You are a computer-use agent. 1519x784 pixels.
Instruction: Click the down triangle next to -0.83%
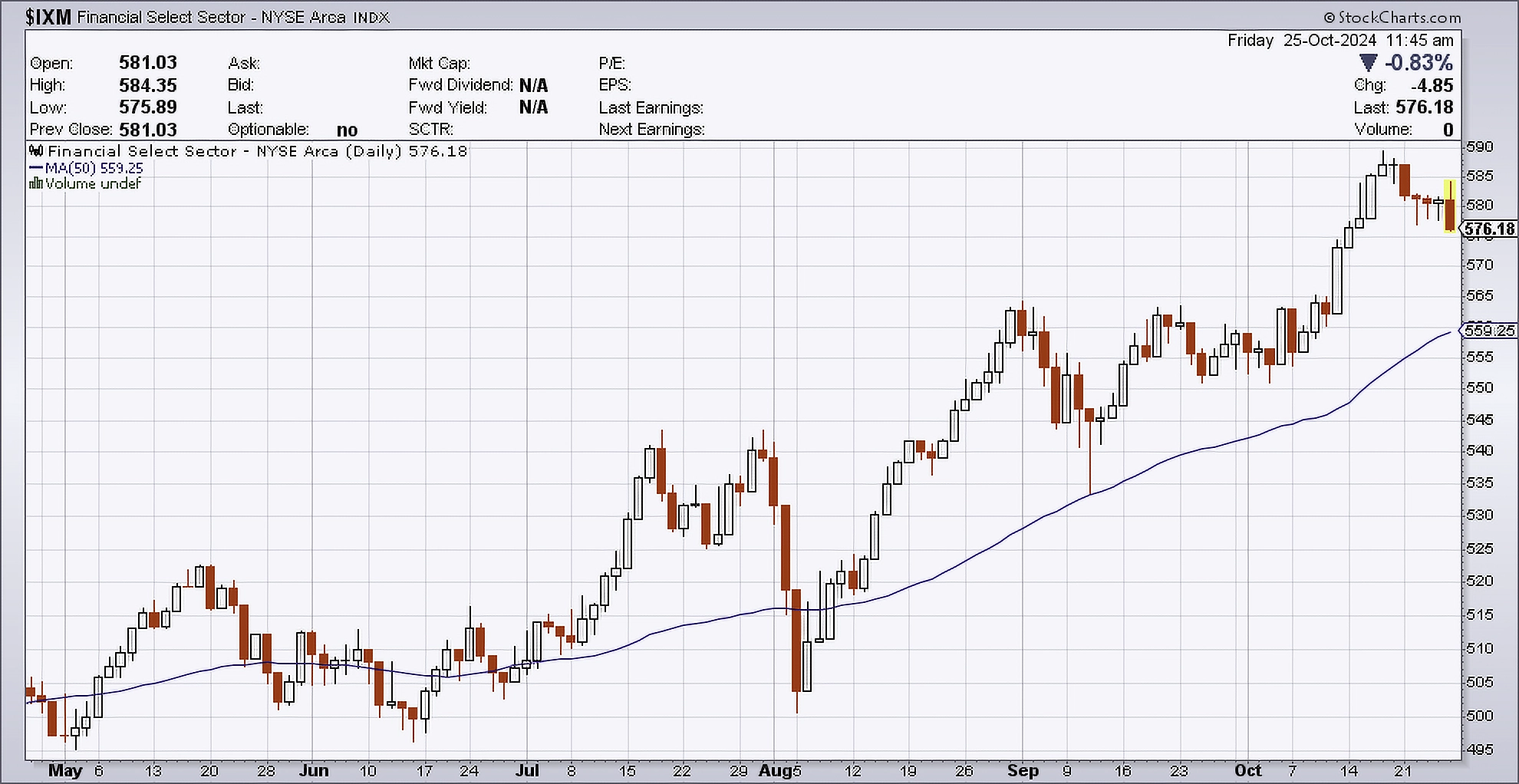click(x=1368, y=62)
